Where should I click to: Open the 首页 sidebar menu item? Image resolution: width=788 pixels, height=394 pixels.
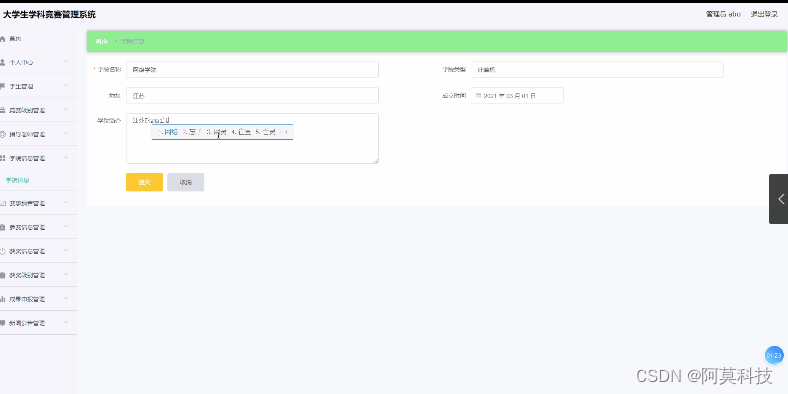pyautogui.click(x=38, y=39)
